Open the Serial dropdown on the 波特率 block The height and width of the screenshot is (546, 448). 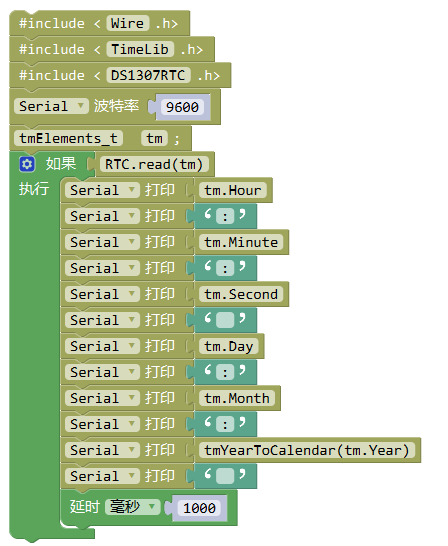pyautogui.click(x=51, y=106)
